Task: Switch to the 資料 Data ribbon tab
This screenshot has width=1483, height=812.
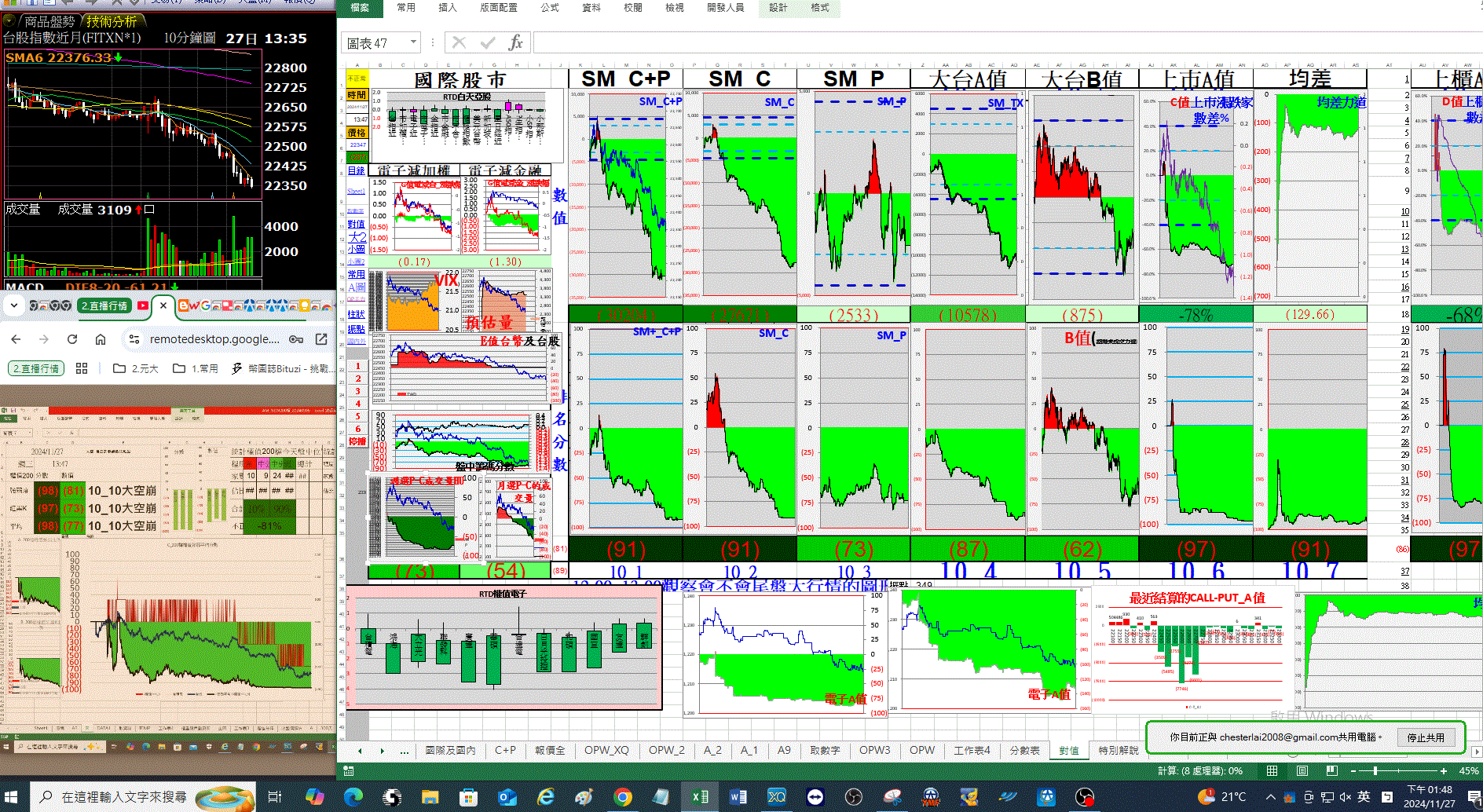Action: point(591,8)
